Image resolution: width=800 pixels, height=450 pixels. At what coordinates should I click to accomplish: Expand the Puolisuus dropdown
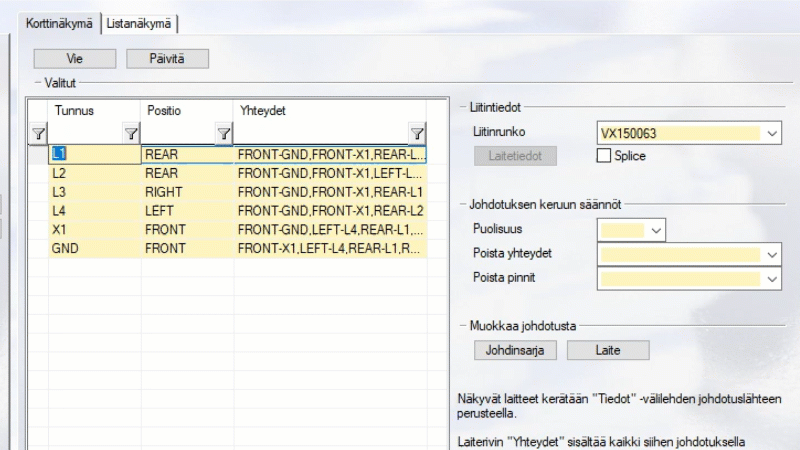point(656,231)
